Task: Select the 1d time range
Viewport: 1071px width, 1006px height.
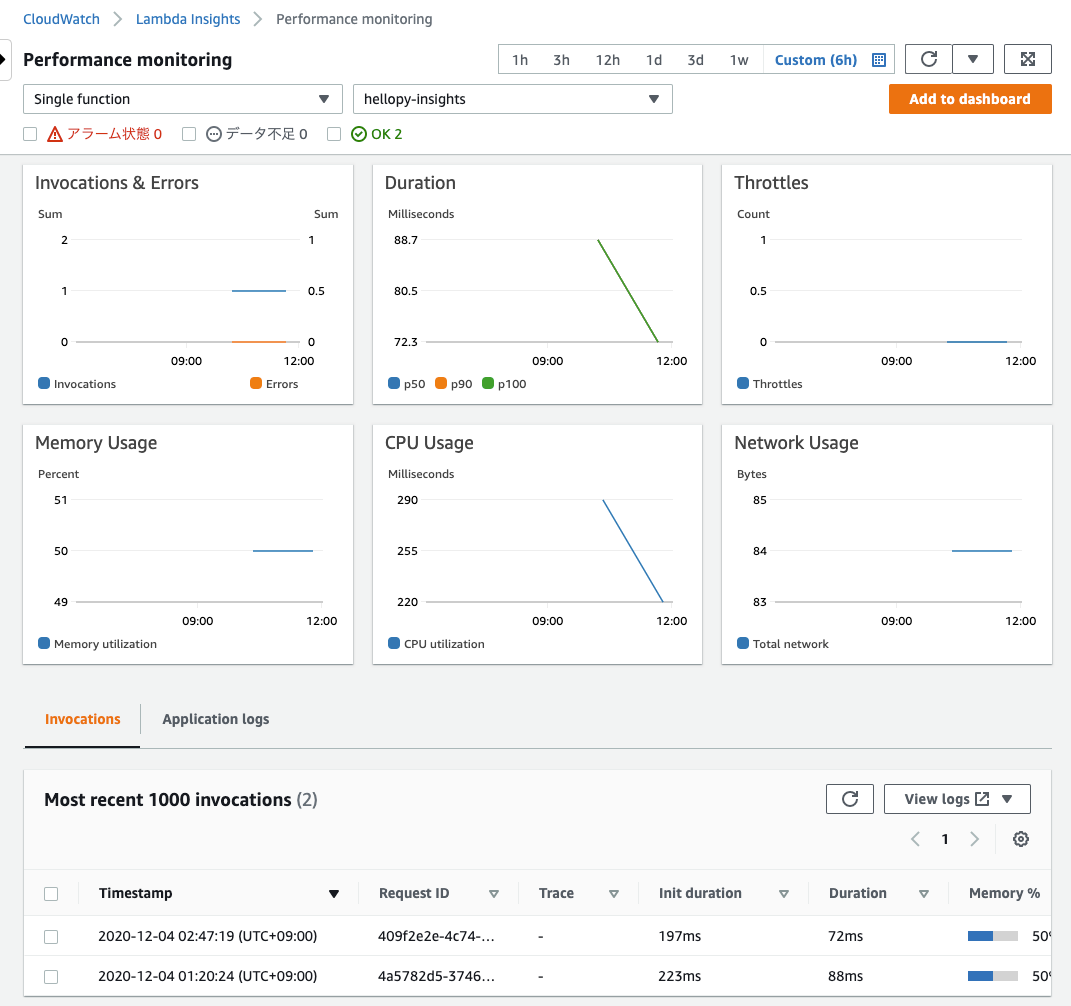Action: tap(653, 60)
